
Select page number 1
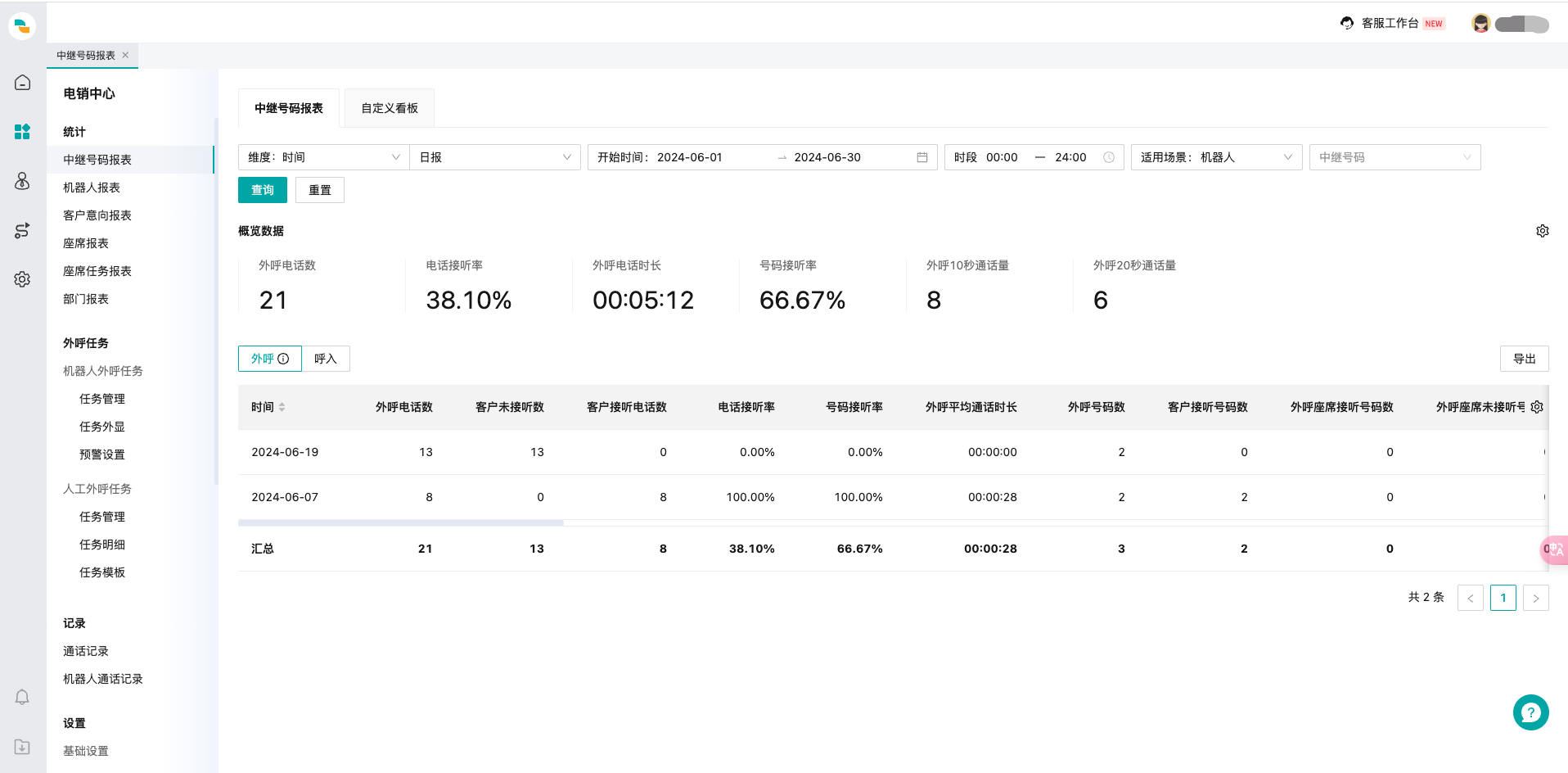tap(1503, 598)
